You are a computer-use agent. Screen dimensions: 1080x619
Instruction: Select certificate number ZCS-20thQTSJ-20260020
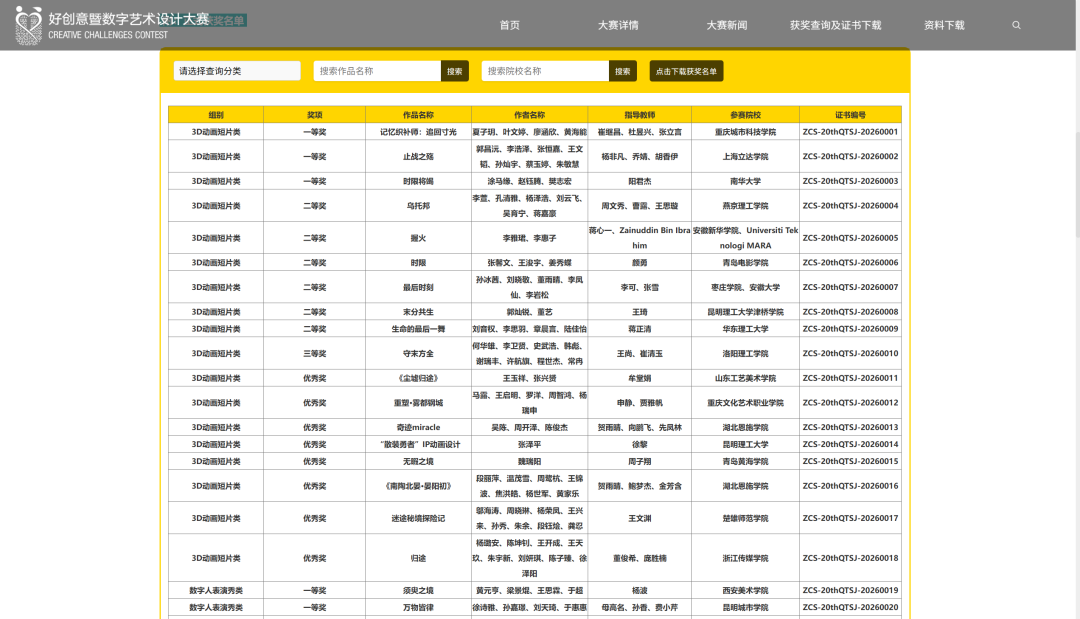(x=851, y=607)
